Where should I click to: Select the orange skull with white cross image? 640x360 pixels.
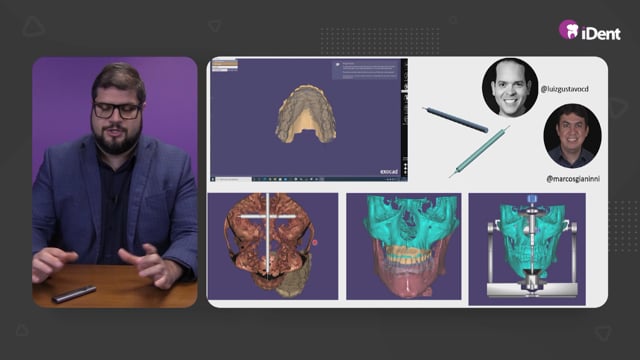273,246
